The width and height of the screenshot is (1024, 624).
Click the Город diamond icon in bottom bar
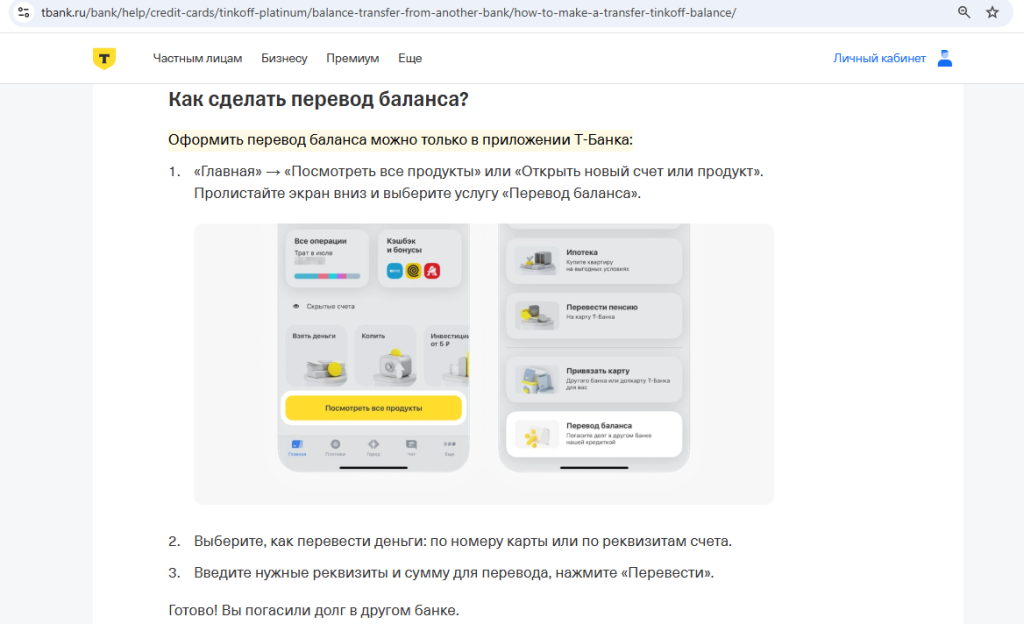tap(373, 444)
